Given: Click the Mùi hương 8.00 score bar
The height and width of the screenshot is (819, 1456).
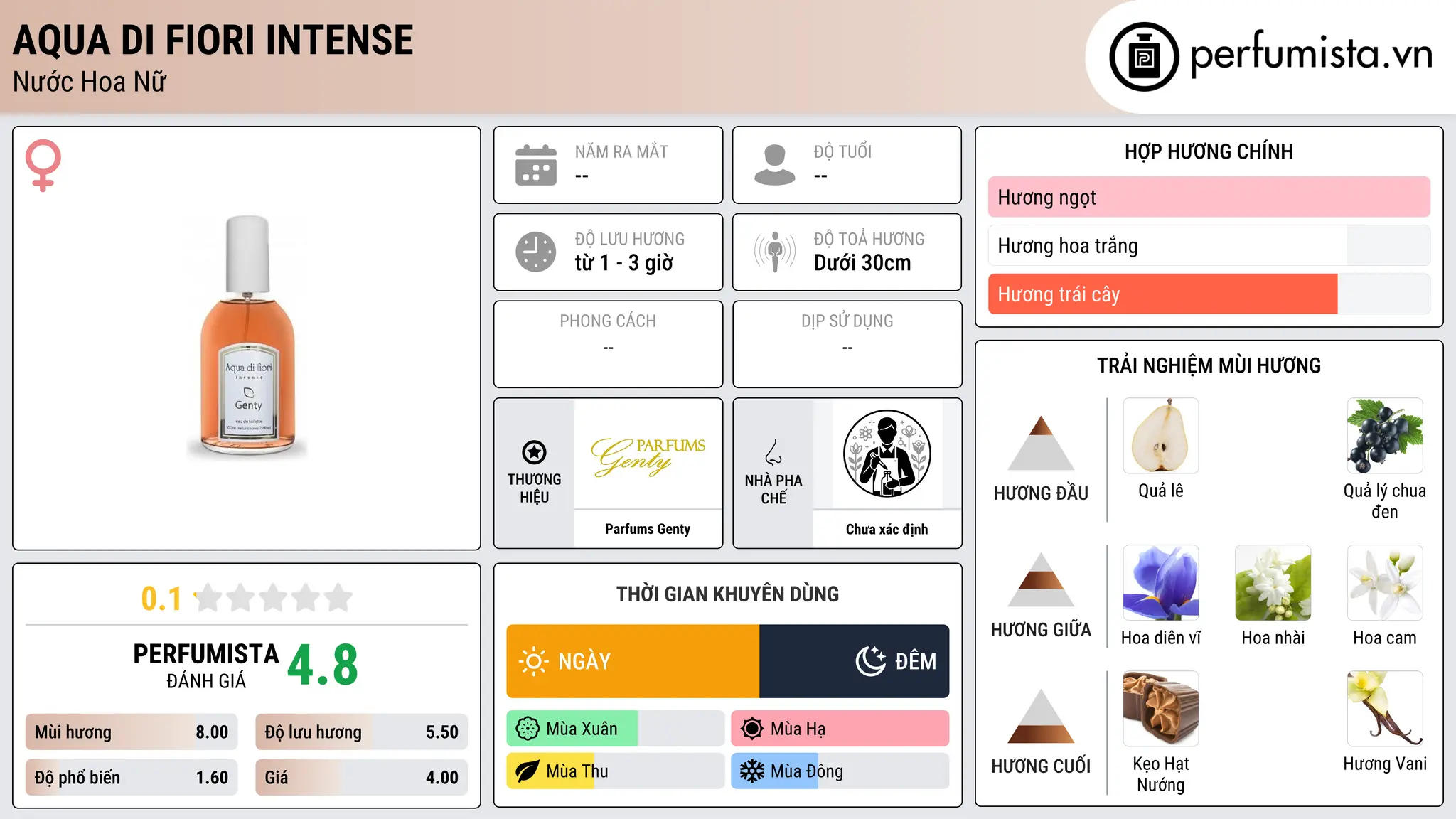Looking at the screenshot, I should click(x=132, y=732).
